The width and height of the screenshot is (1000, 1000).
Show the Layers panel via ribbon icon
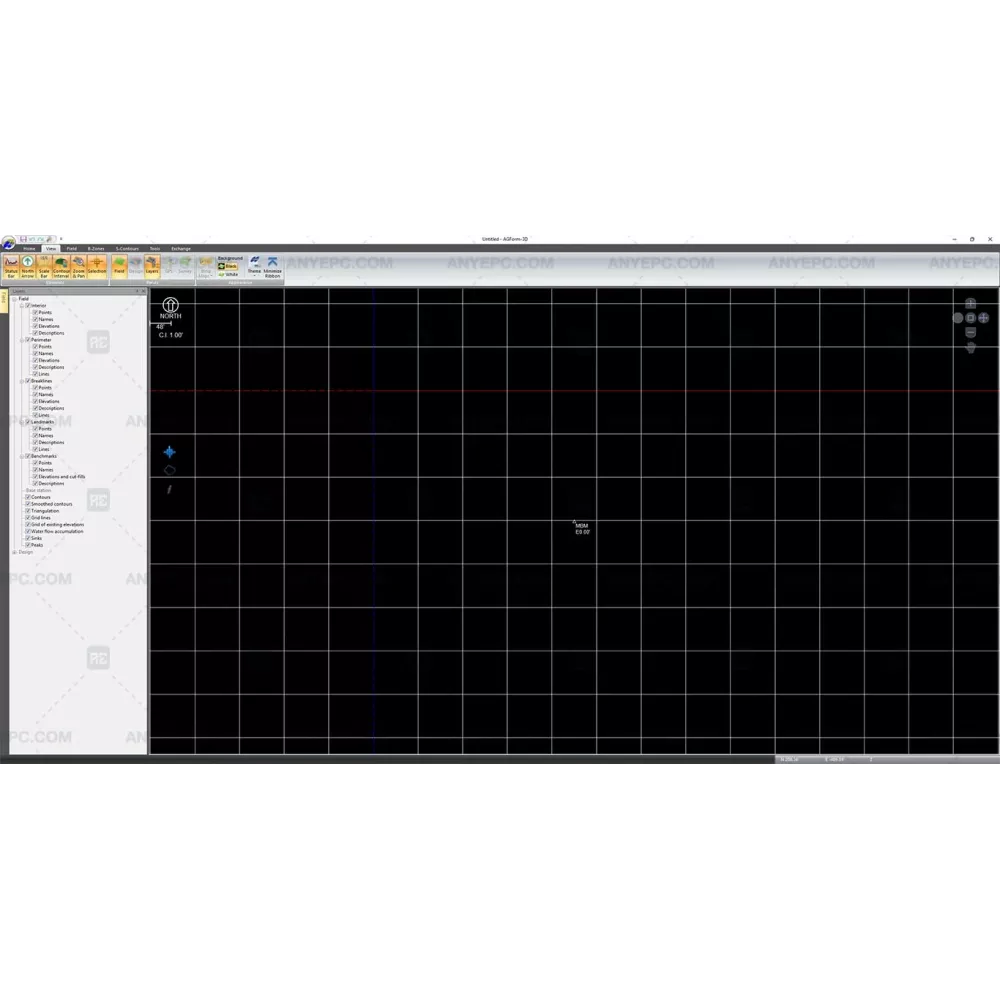pos(152,266)
